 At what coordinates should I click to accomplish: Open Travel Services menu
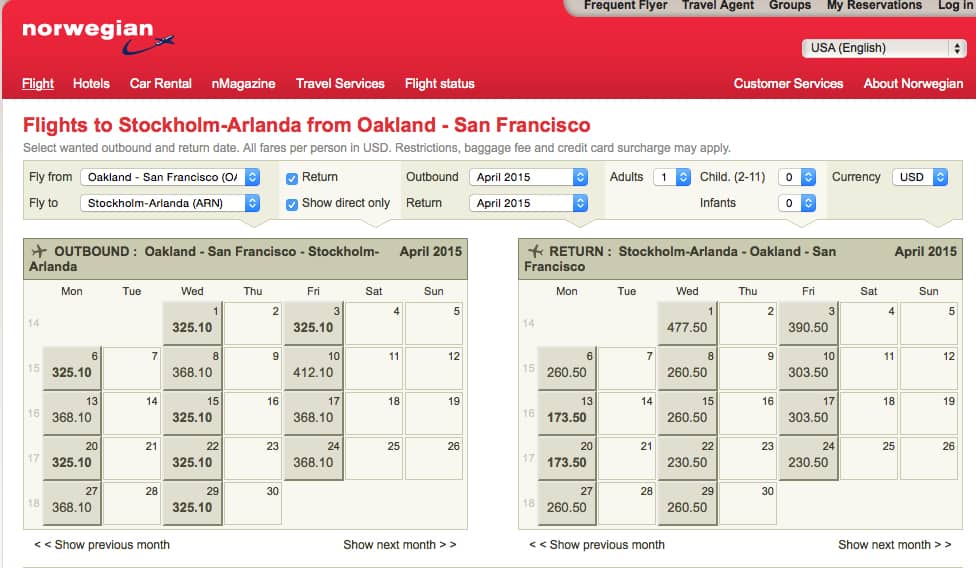(340, 83)
